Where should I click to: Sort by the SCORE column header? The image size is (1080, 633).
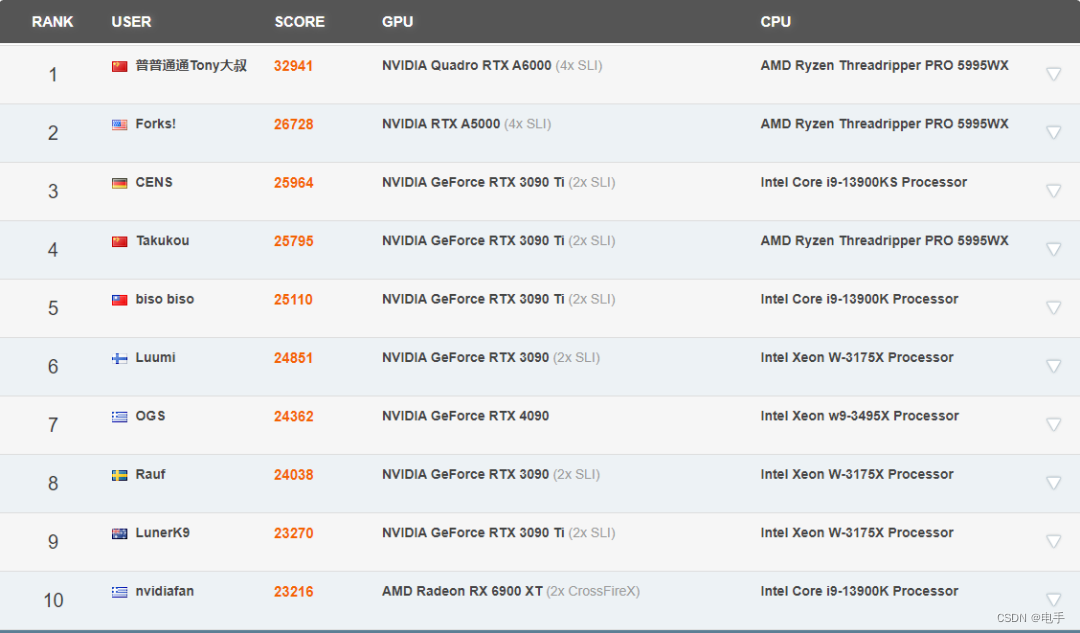[x=300, y=22]
